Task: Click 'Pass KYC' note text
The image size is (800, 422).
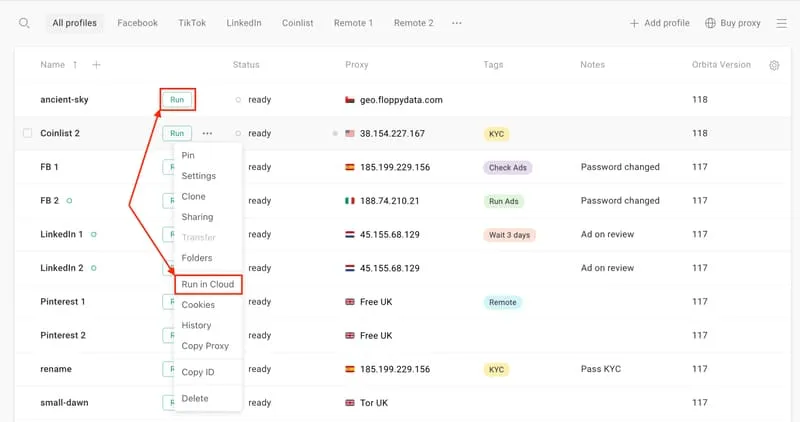Action: click(601, 369)
